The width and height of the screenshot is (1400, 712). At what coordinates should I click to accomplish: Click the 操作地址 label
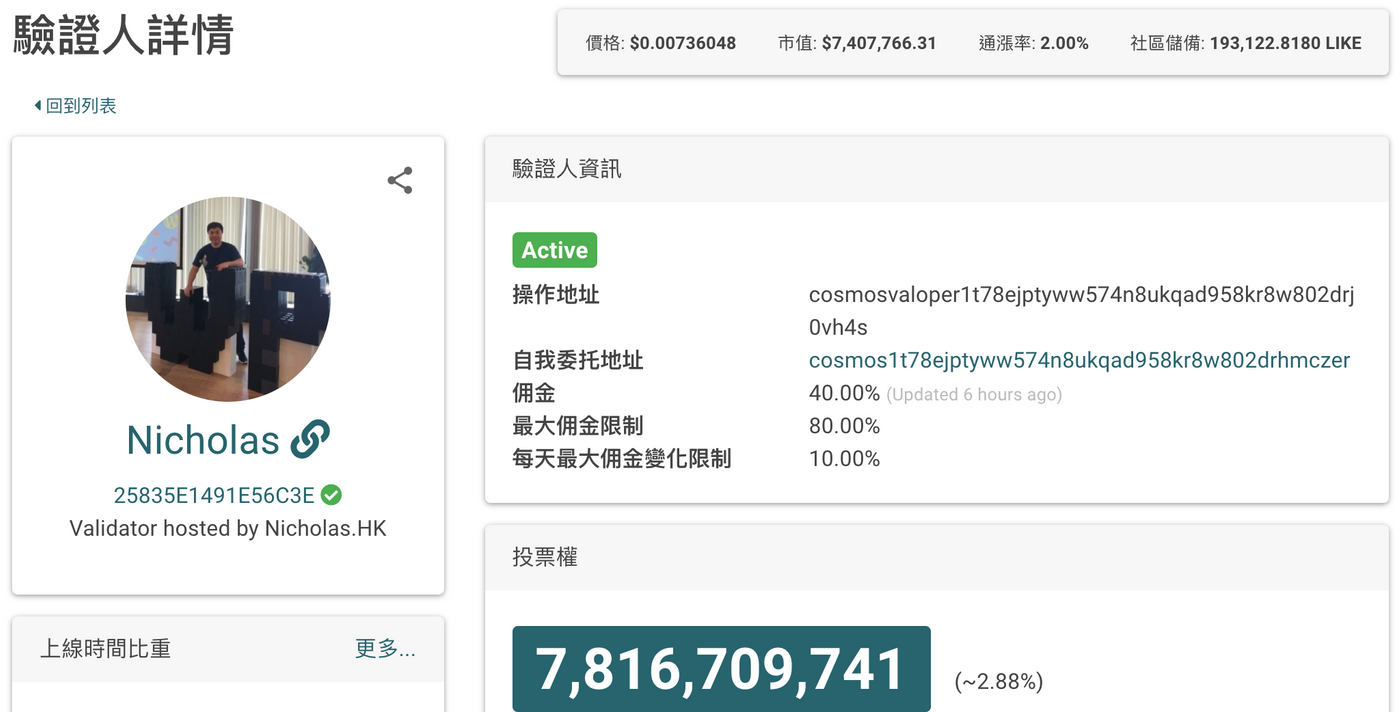tap(556, 295)
